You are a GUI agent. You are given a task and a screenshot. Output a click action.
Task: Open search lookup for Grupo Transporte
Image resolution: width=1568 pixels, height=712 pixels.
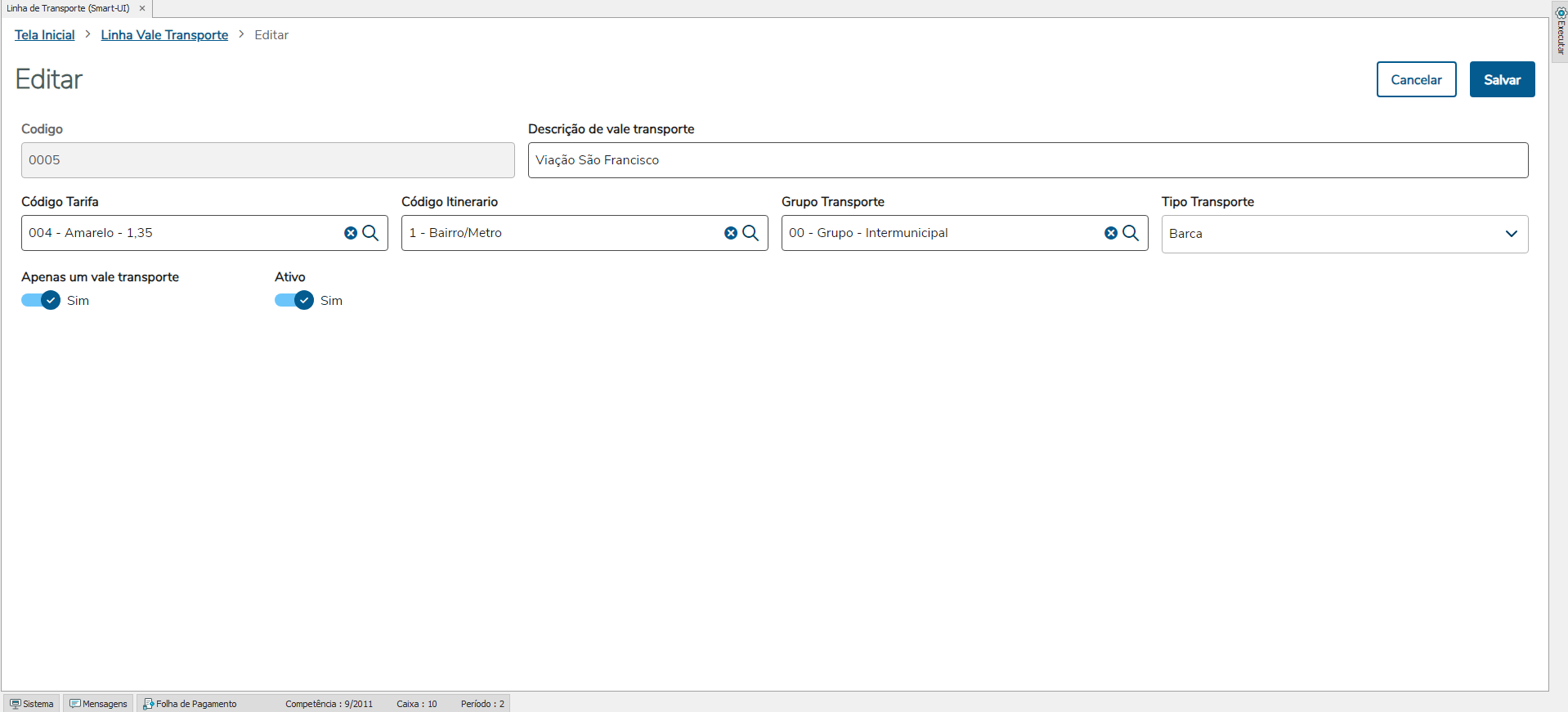(x=1131, y=233)
